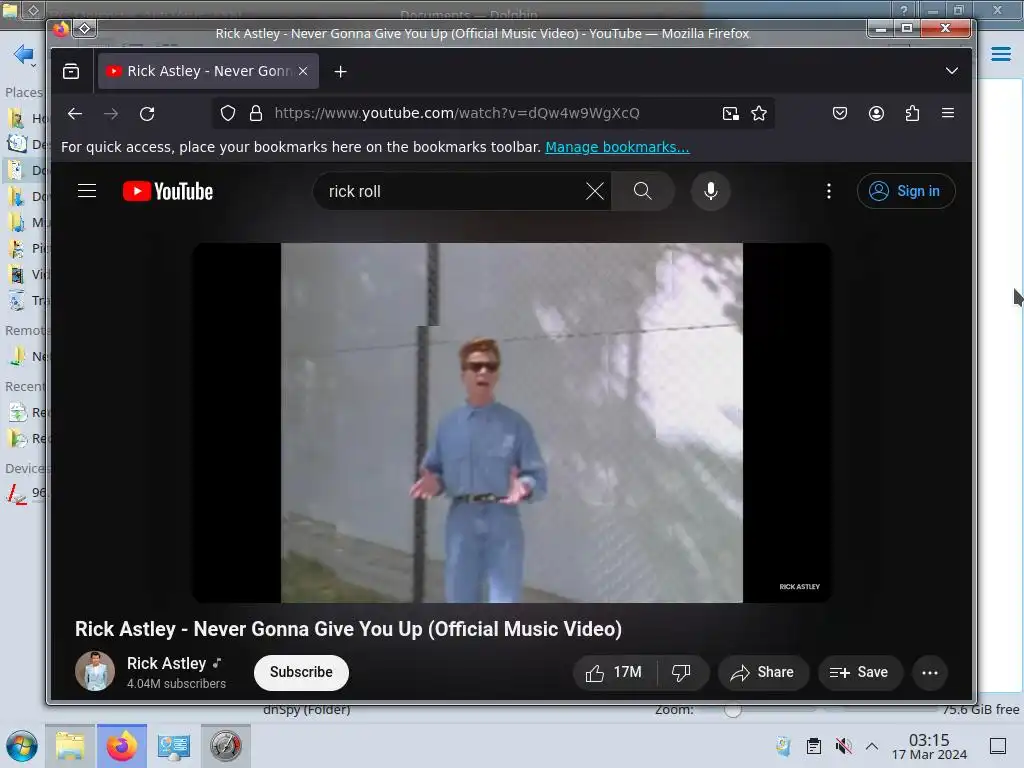Select the Rick Astley tab label
This screenshot has height=768, width=1024.
click(209, 71)
